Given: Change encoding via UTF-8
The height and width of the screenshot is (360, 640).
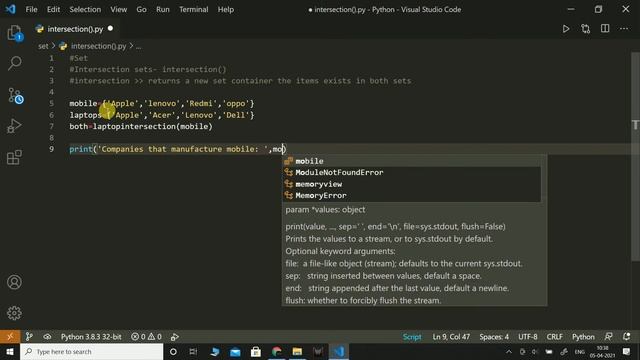Looking at the screenshot, I should (x=528, y=337).
